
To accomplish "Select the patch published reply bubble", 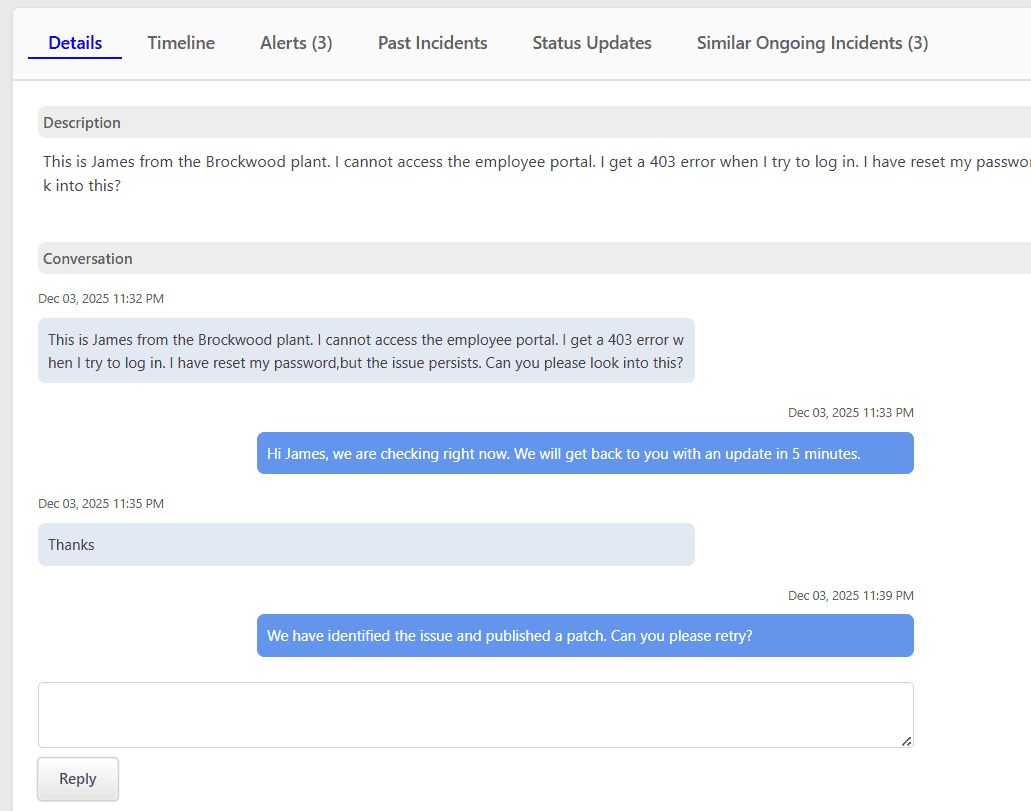I will 584,635.
